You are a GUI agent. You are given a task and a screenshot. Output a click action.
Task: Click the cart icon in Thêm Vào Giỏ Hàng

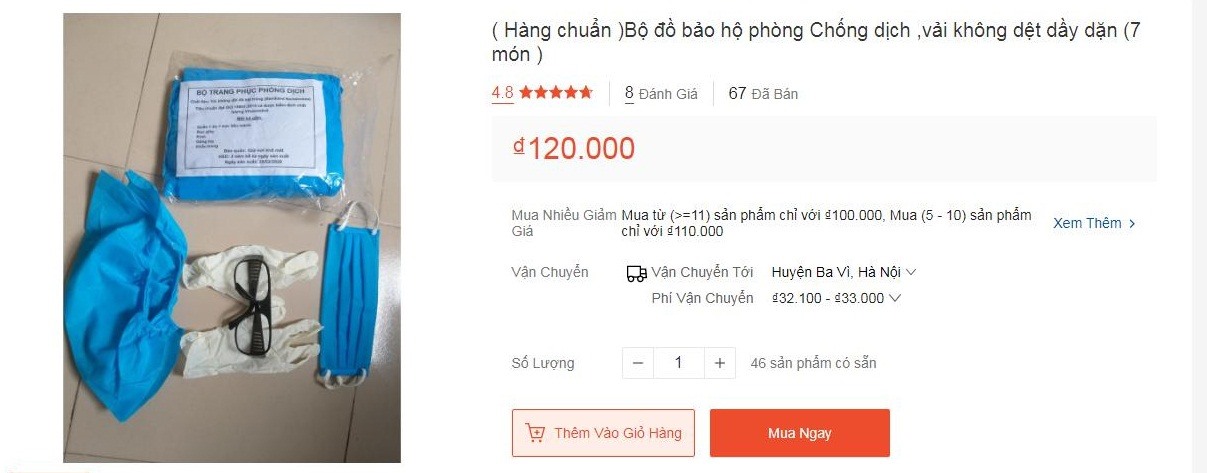[x=535, y=433]
